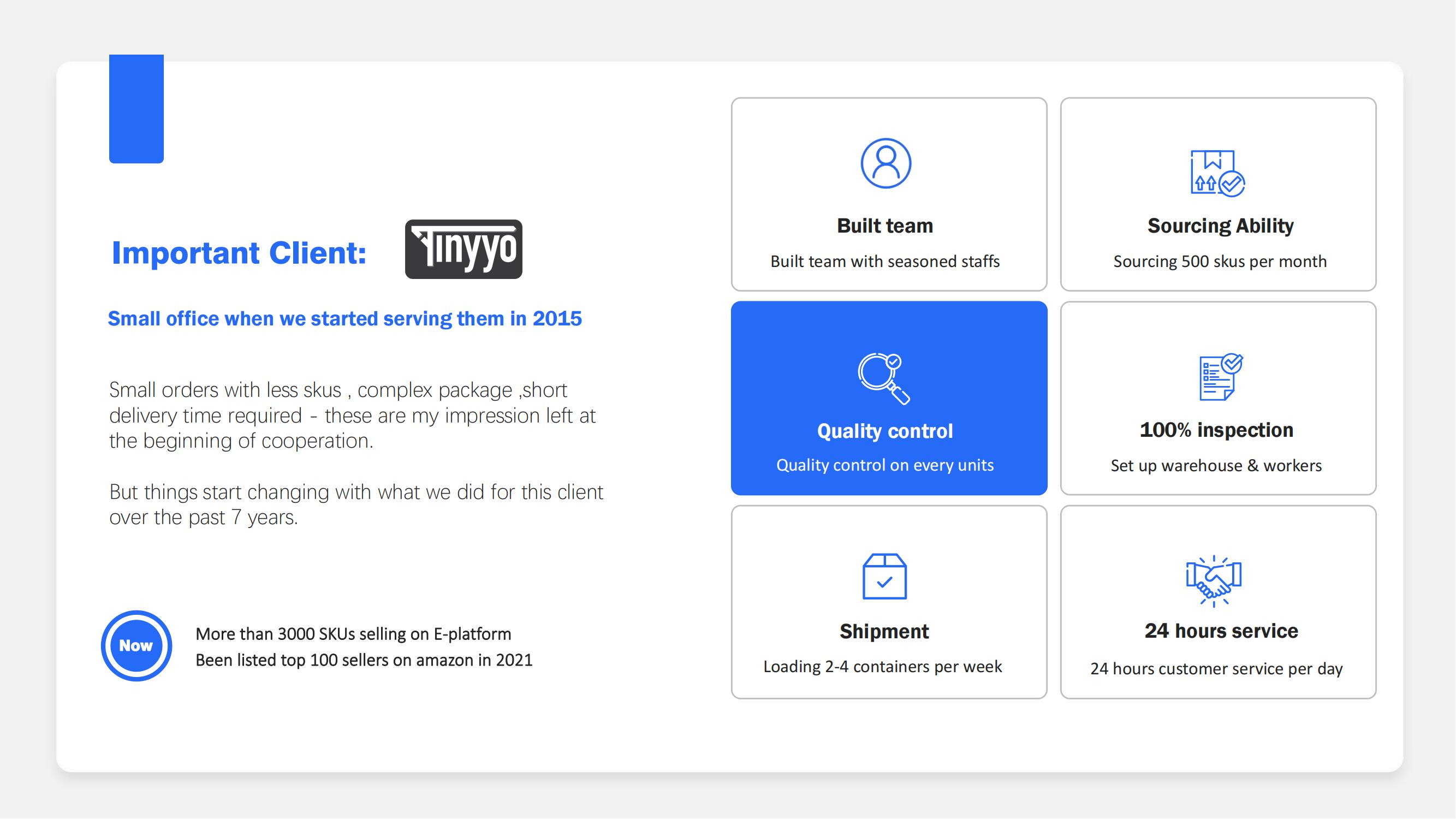Click the circular blue Now badge
The height and width of the screenshot is (819, 1456).
click(x=136, y=645)
